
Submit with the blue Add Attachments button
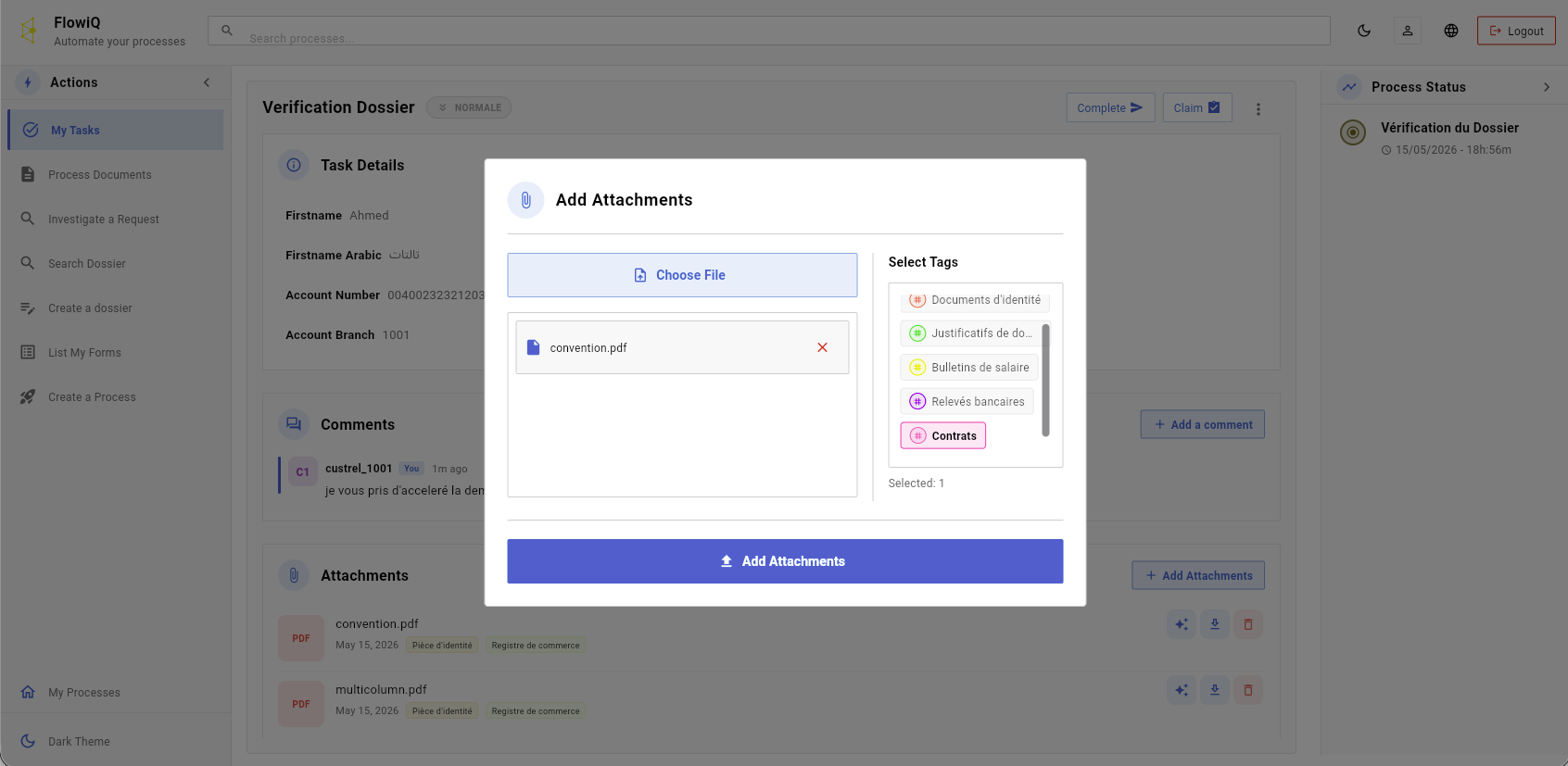(x=785, y=561)
